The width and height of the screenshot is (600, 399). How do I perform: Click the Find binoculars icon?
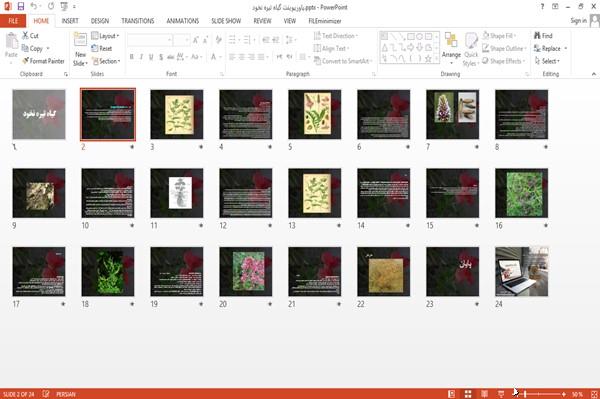(x=537, y=36)
